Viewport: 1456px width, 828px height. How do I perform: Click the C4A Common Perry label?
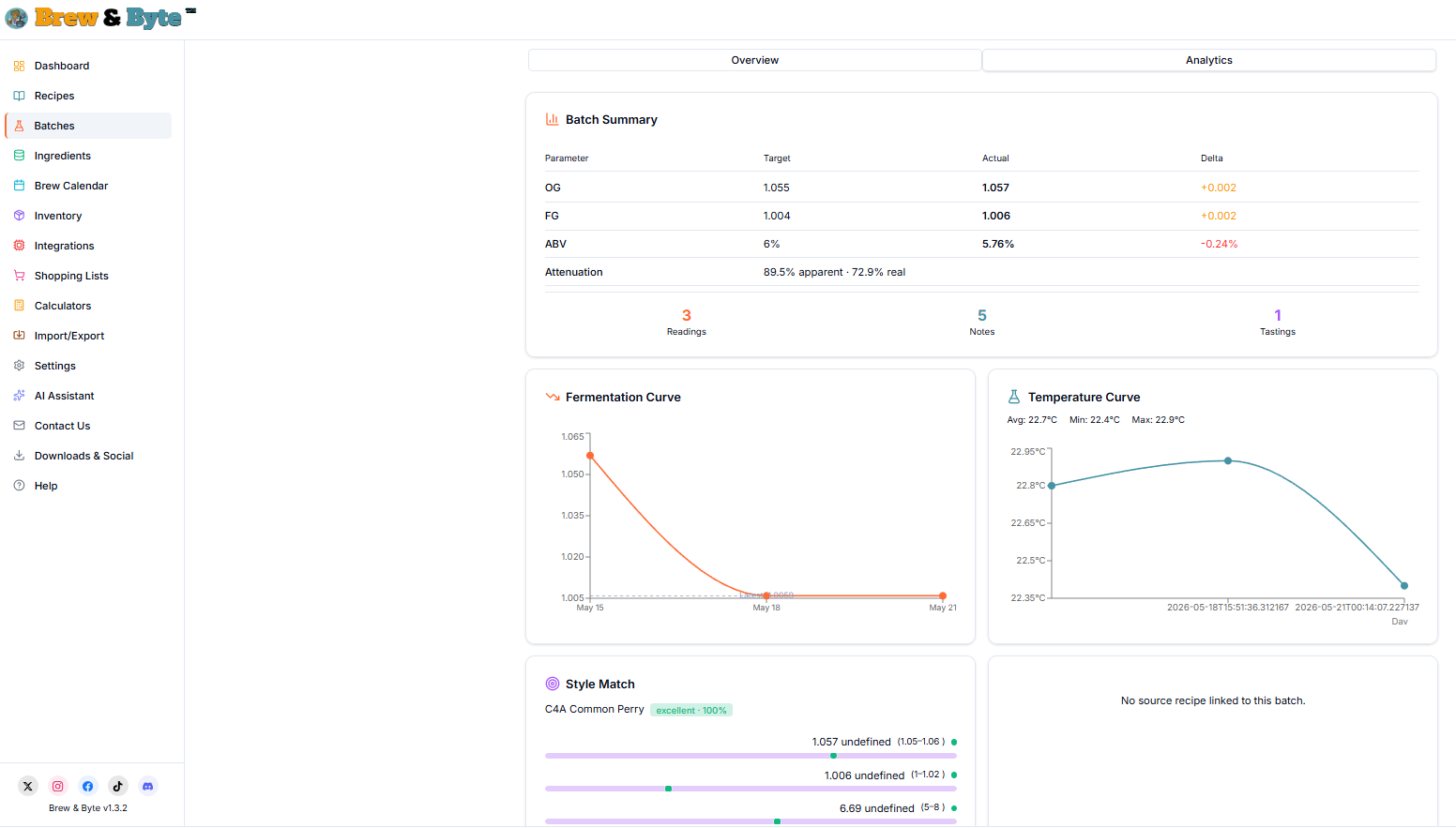pyautogui.click(x=595, y=709)
